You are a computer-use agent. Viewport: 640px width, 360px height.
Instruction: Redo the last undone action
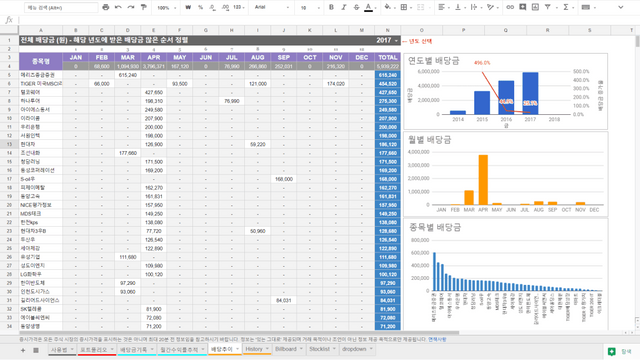click(x=131, y=7)
